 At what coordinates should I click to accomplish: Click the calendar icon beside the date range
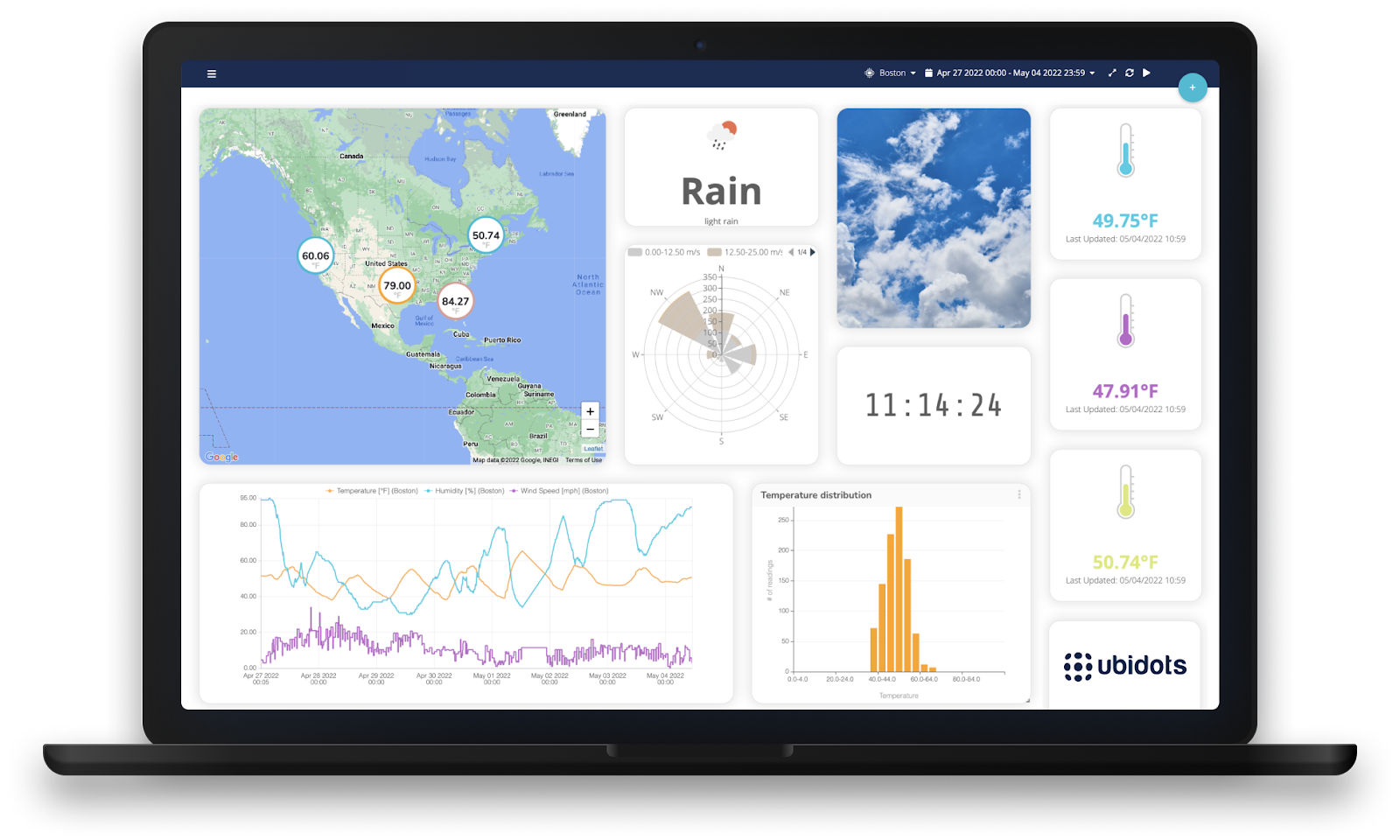click(x=929, y=73)
